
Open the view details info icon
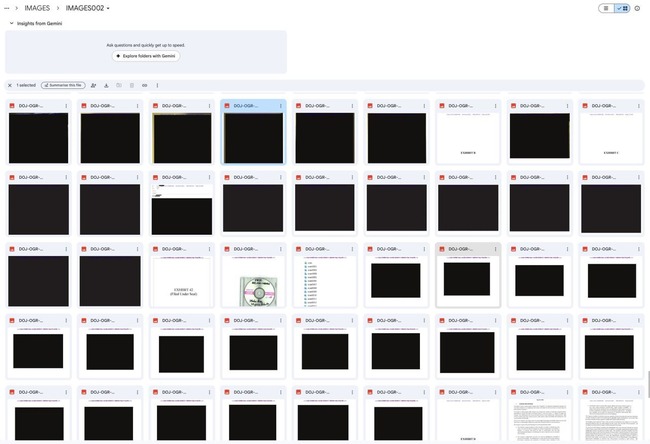(637, 8)
